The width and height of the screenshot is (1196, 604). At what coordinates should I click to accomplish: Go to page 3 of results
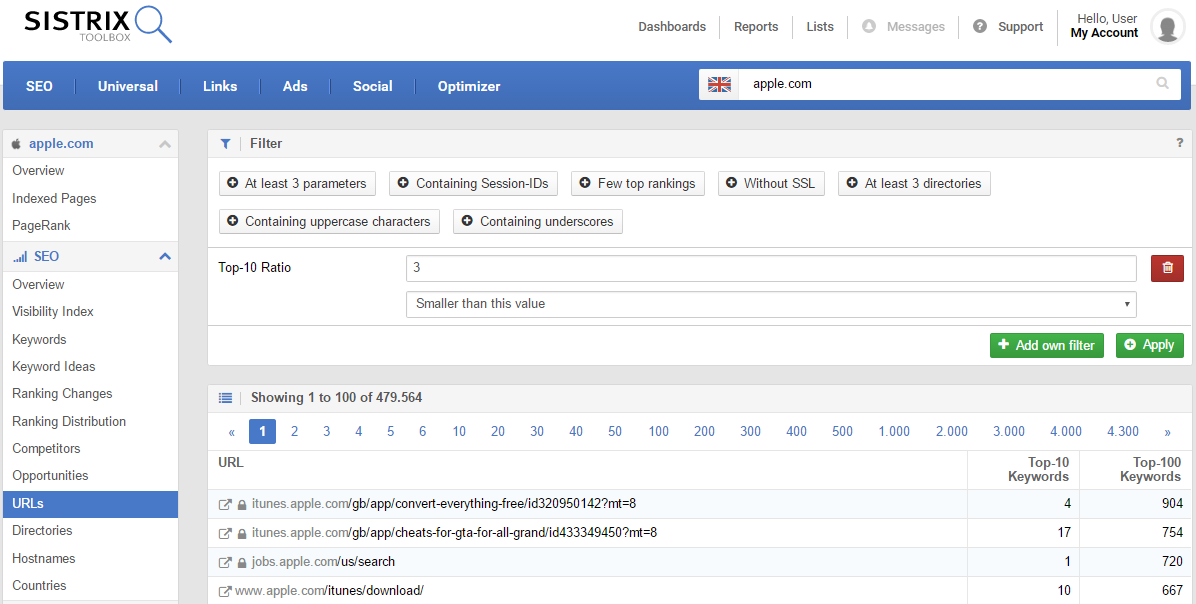(326, 432)
